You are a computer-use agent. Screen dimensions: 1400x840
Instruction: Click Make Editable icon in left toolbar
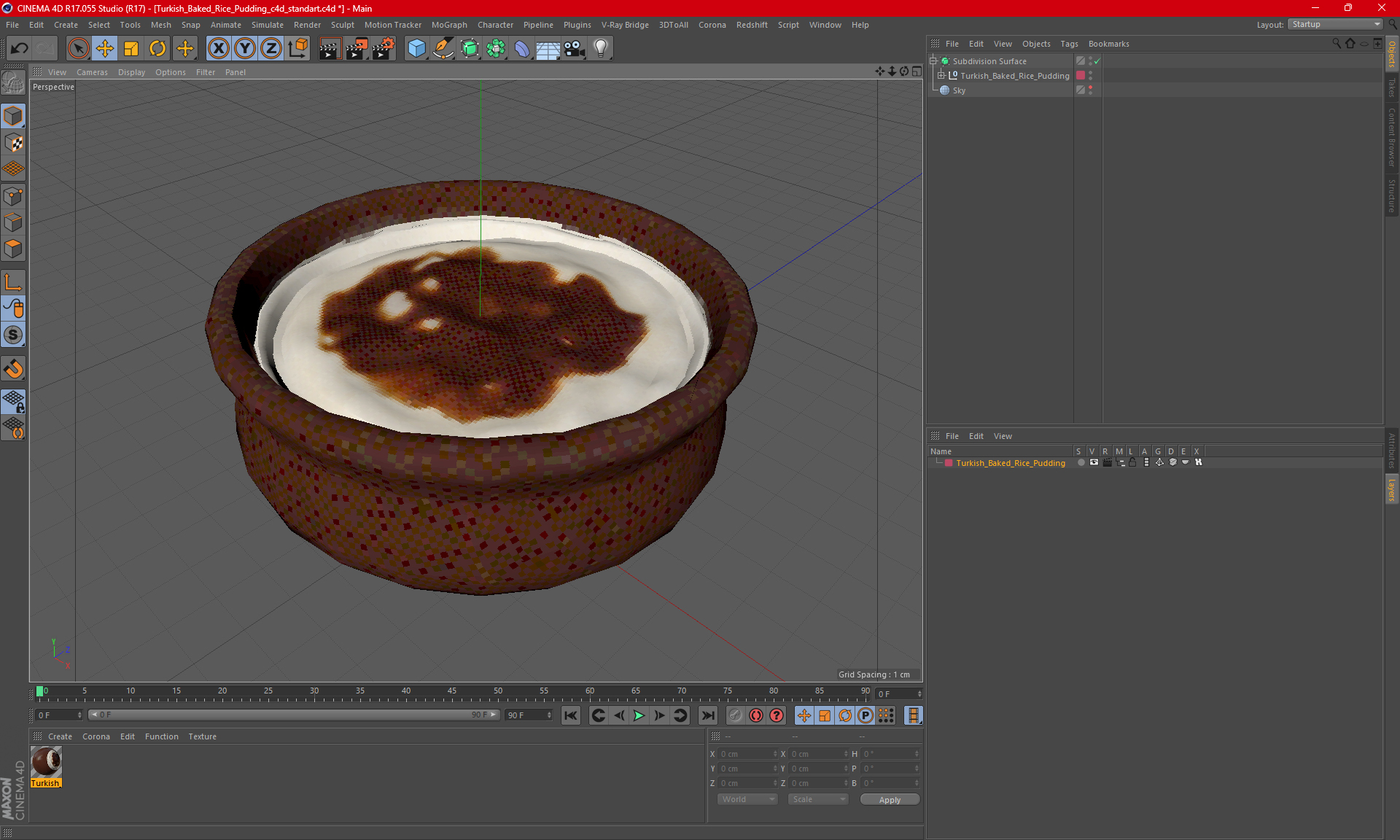pos(13,83)
